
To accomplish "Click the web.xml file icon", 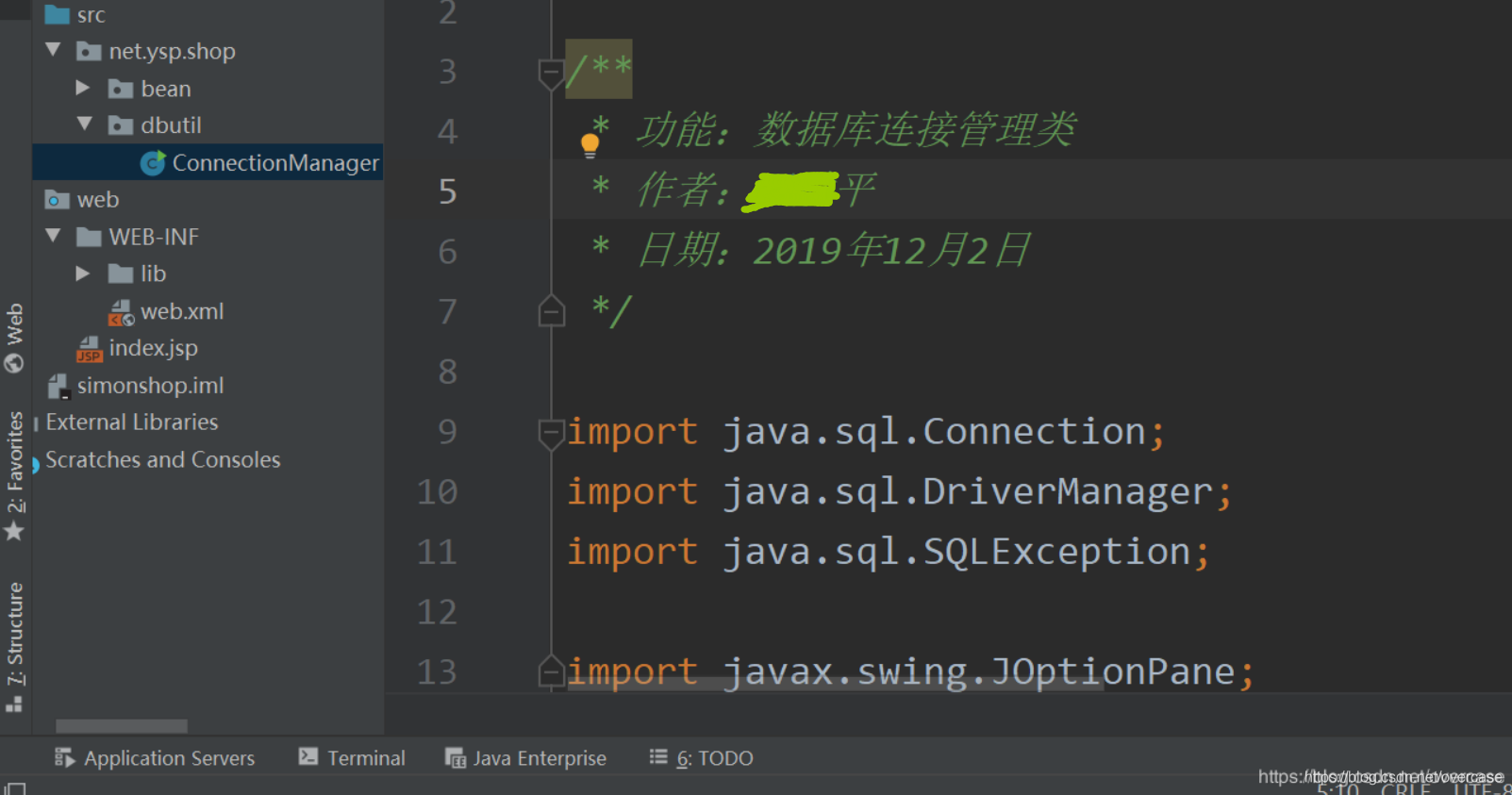I will [121, 312].
